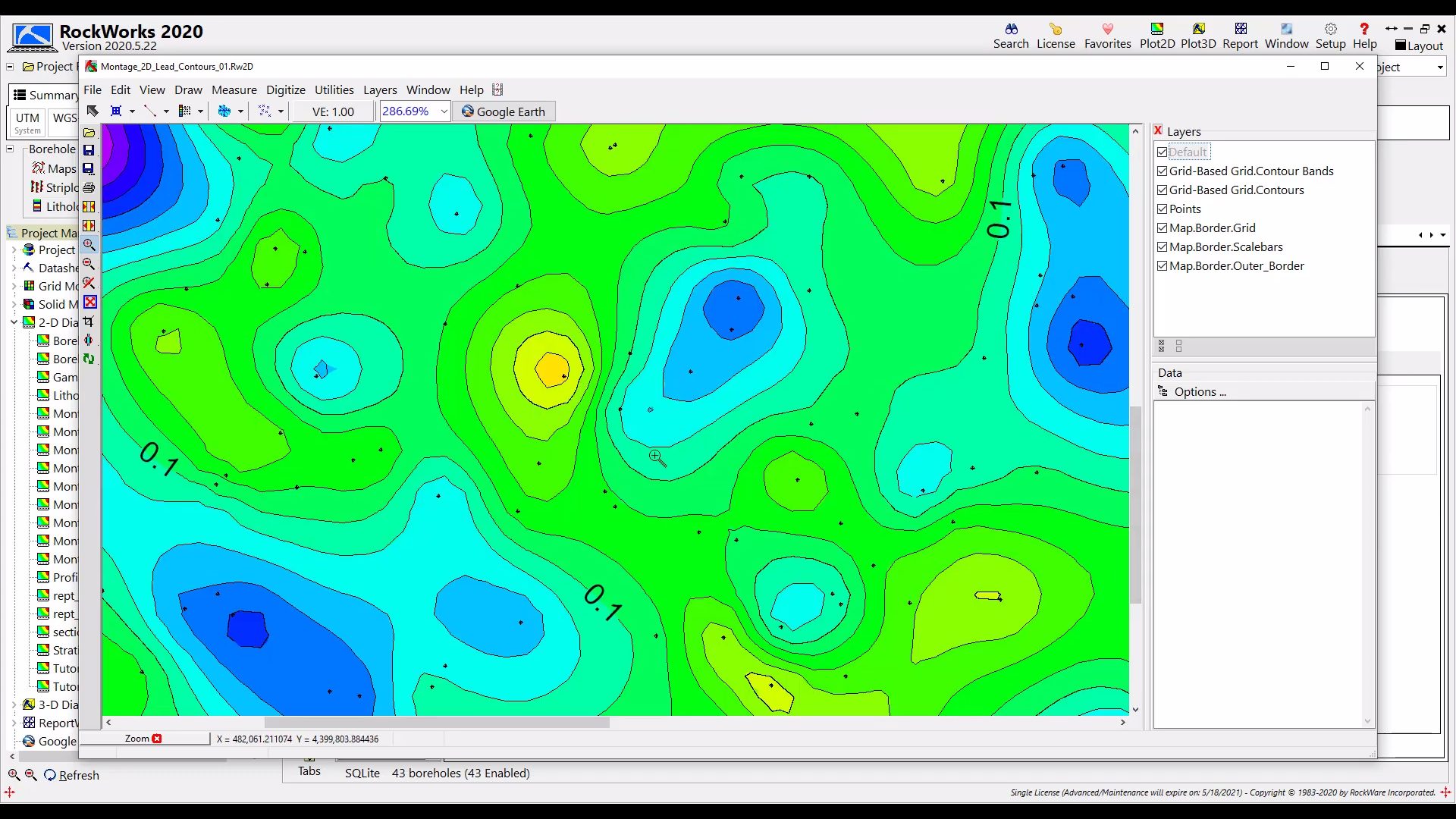The width and height of the screenshot is (1456, 819).
Task: Click the open folder icon in side toolbar
Action: point(89,132)
